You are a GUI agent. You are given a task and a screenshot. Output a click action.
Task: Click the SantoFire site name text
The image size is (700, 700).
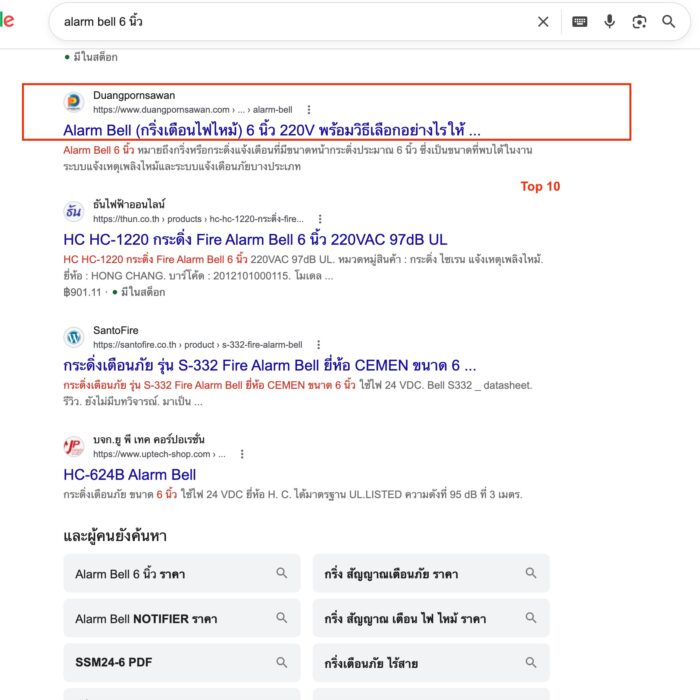click(116, 330)
